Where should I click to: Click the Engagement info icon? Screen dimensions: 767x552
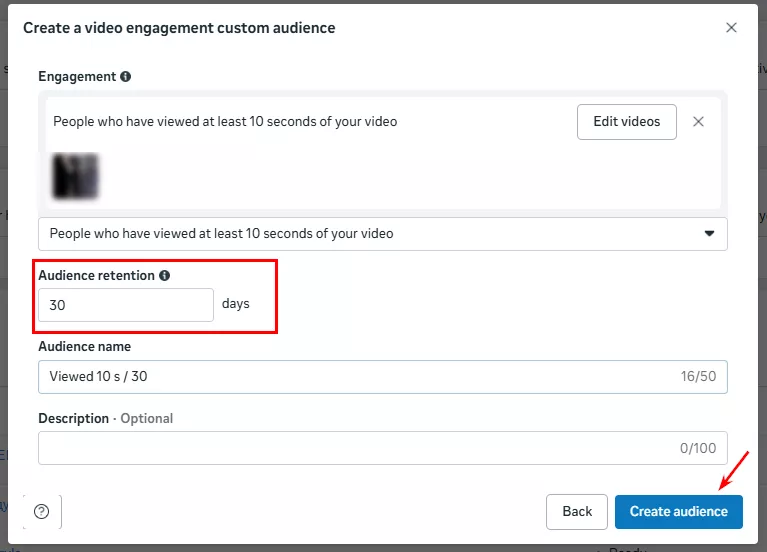[x=125, y=76]
